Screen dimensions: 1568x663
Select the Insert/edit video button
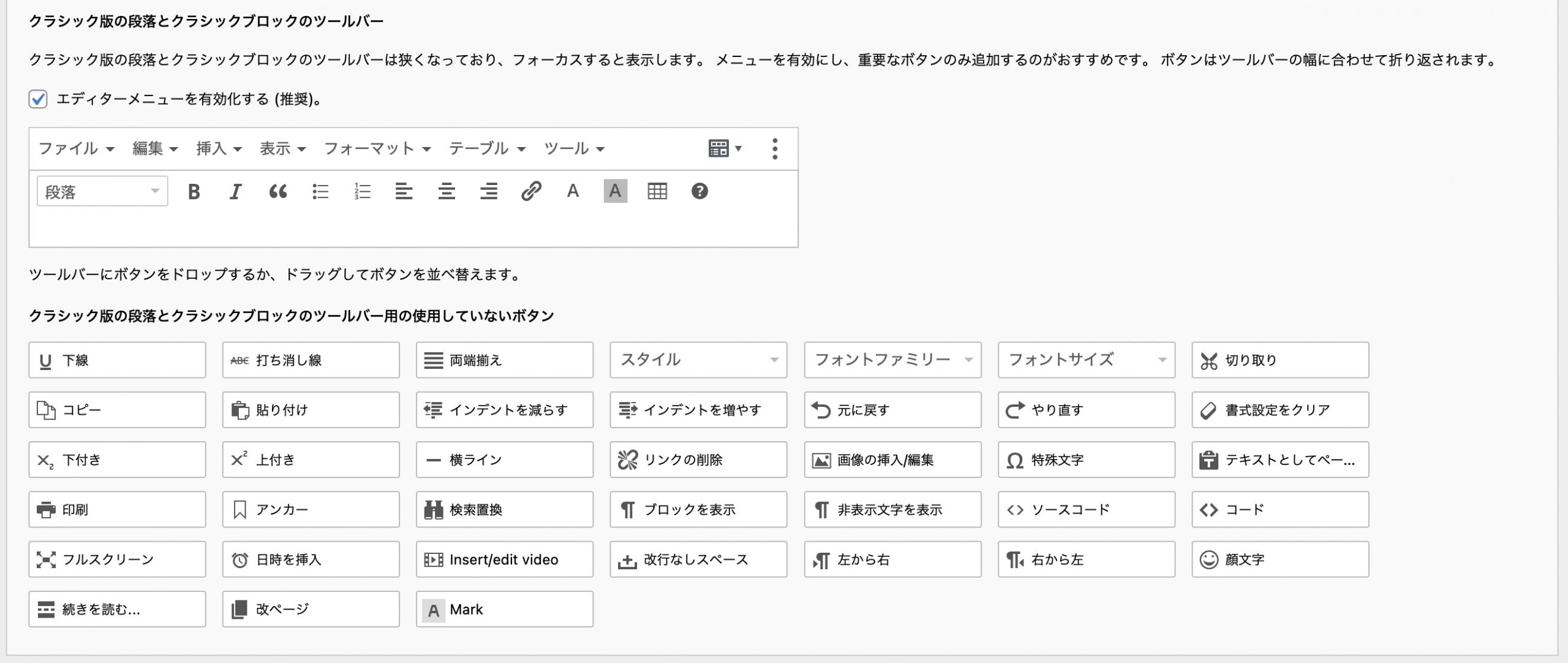click(x=505, y=559)
